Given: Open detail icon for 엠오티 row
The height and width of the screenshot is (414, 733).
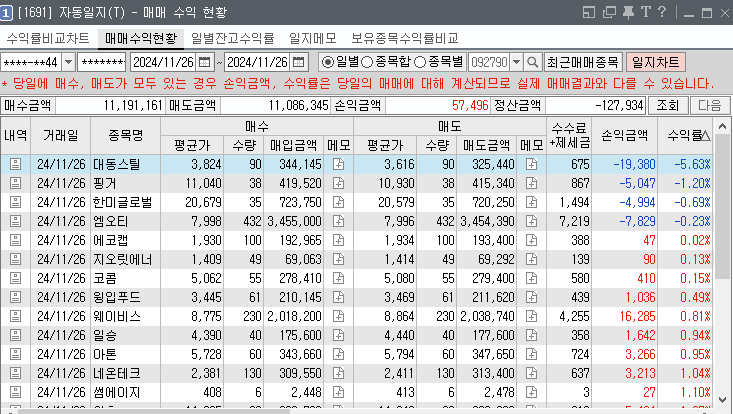Looking at the screenshot, I should (x=15, y=221).
